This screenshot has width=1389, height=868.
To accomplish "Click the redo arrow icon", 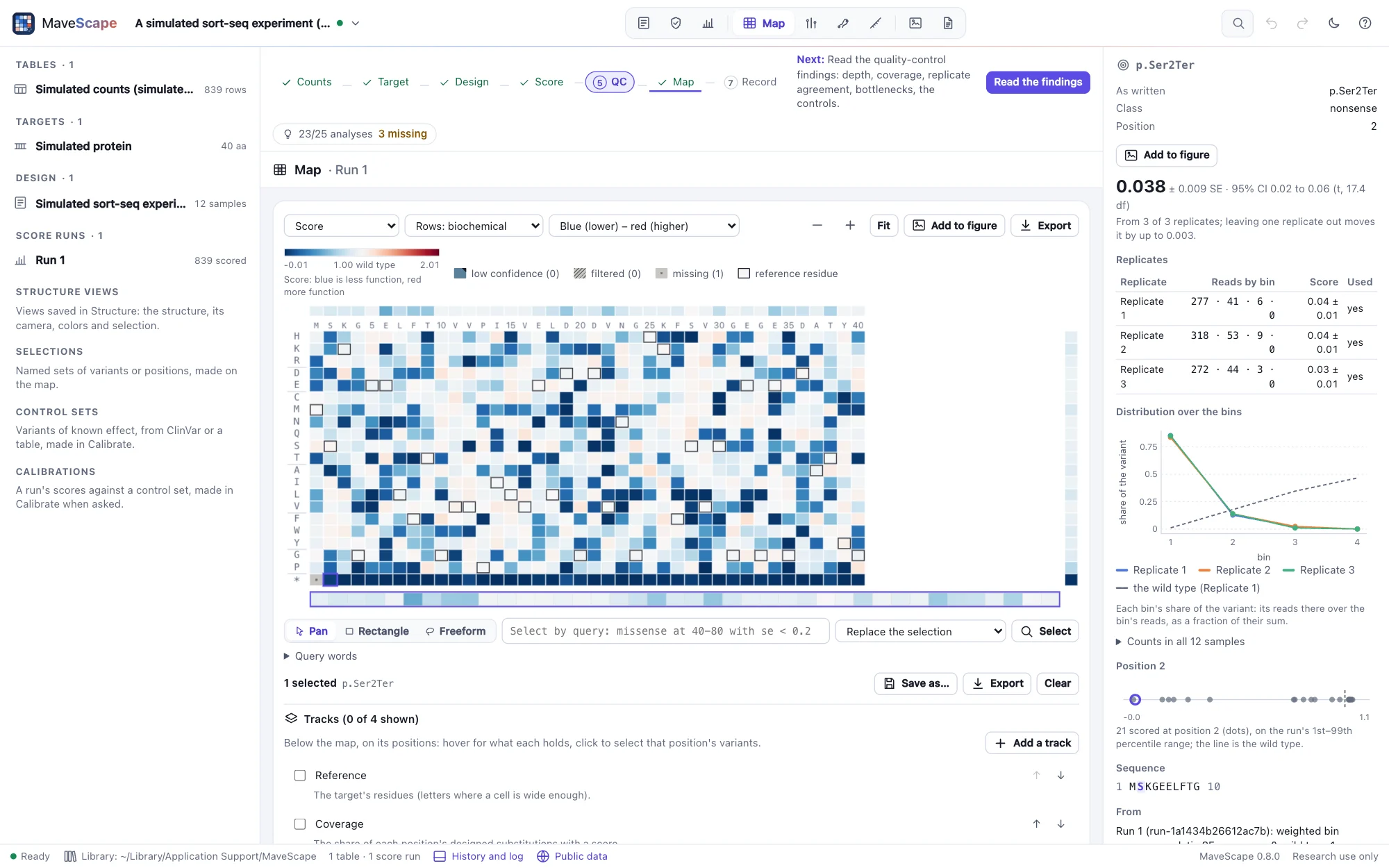I will (x=1302, y=23).
